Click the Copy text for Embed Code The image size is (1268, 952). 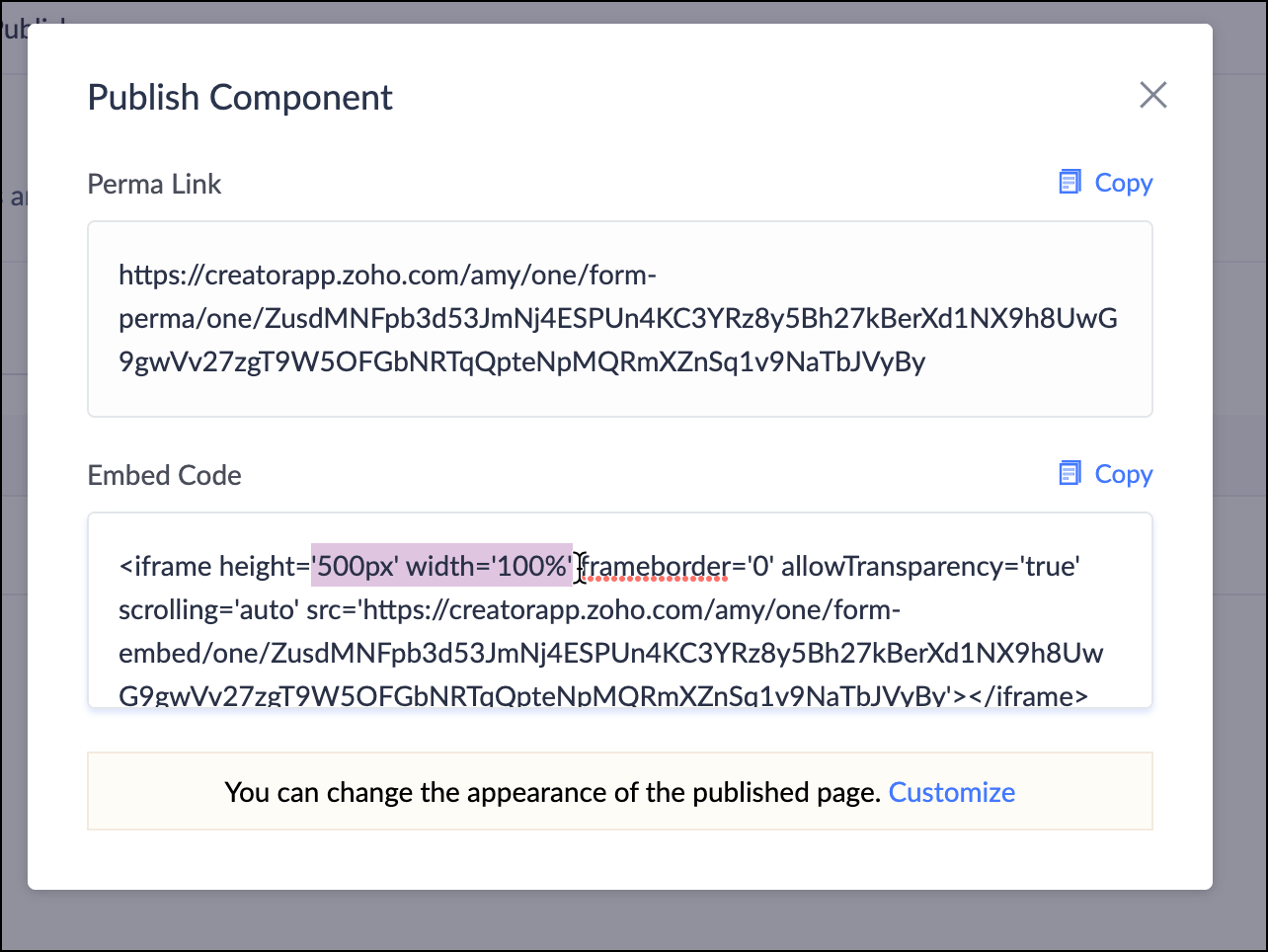click(1124, 474)
